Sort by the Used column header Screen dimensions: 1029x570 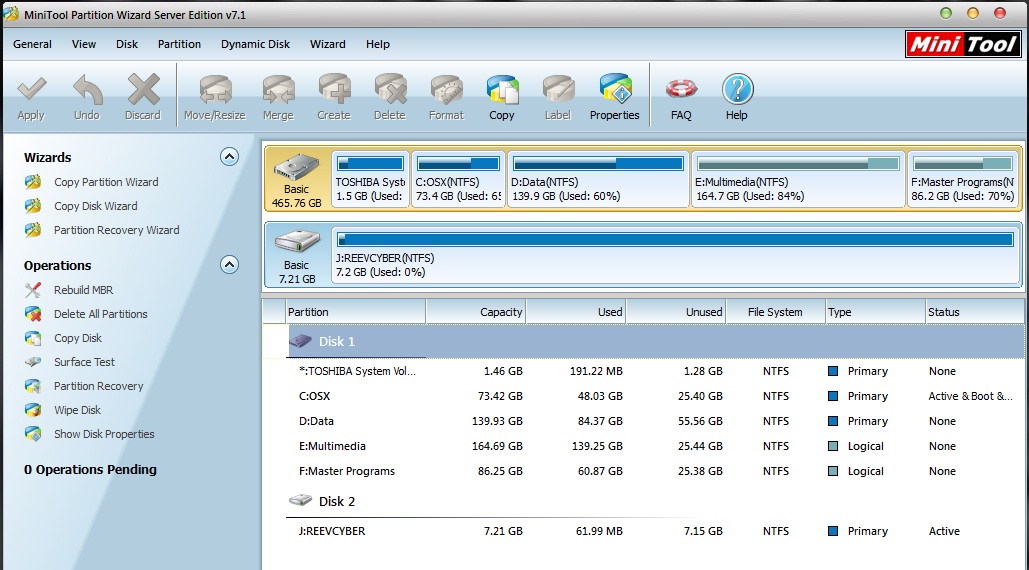576,312
